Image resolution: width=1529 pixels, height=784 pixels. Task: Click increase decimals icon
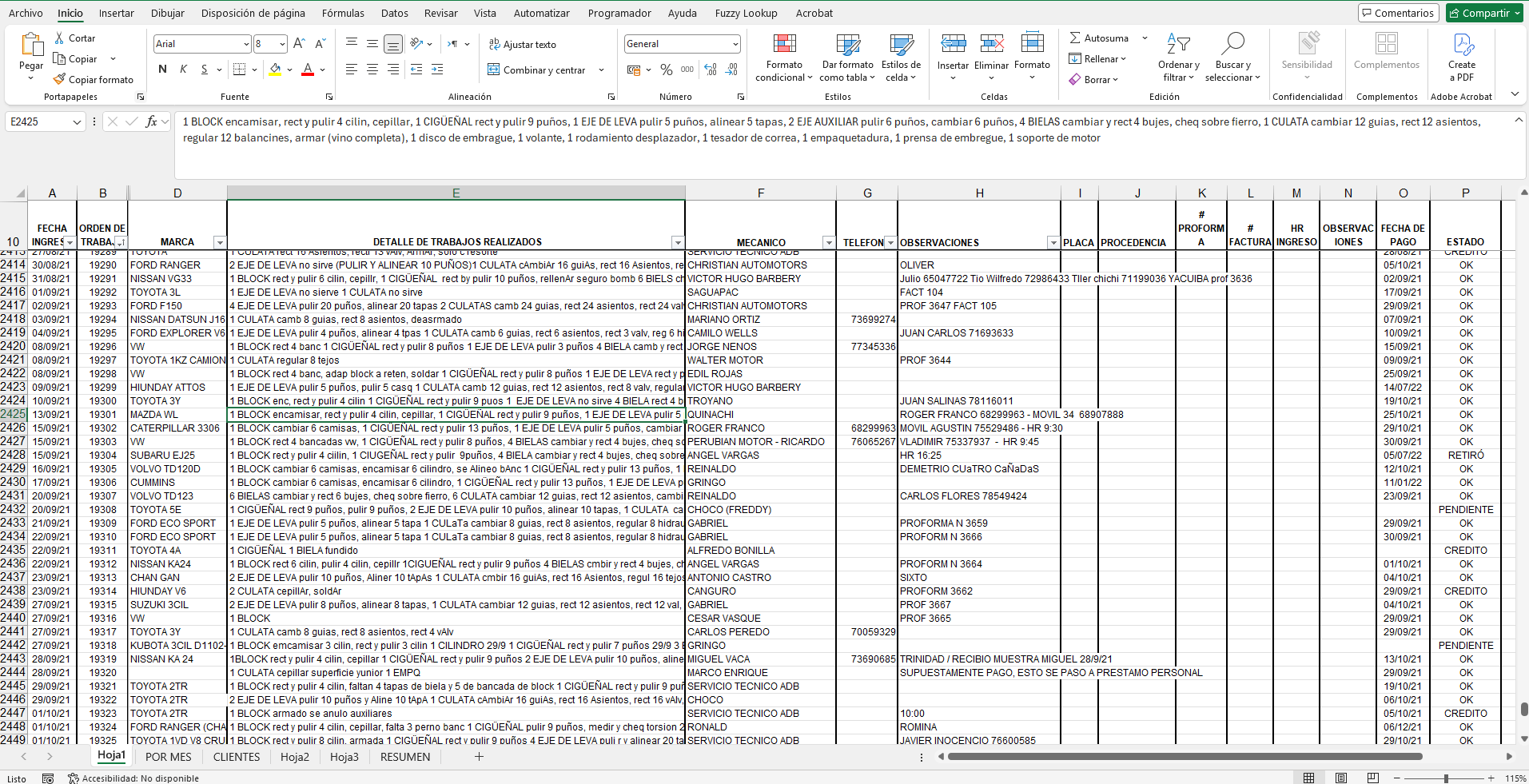click(x=711, y=70)
